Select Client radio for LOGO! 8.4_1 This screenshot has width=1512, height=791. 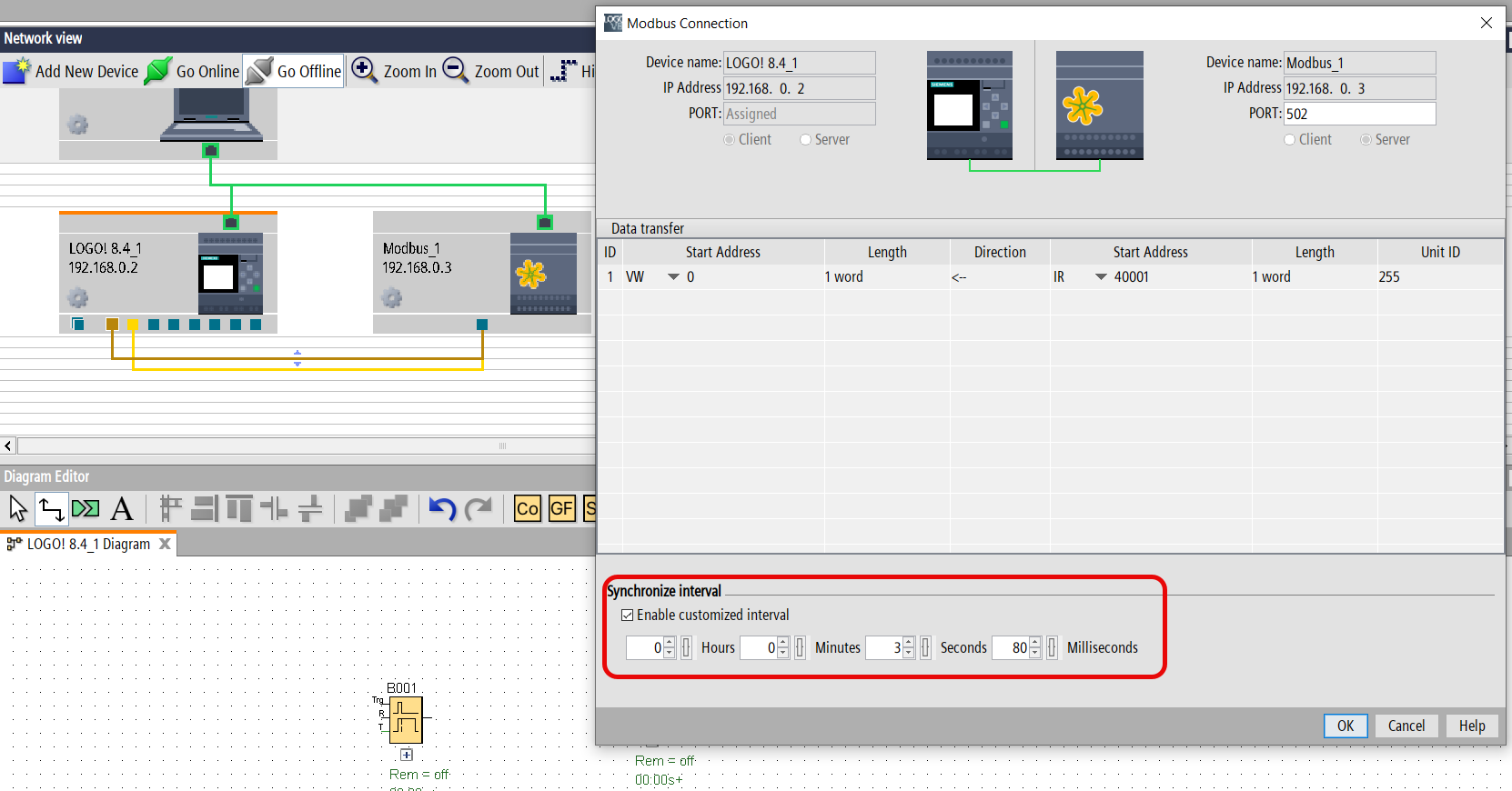(x=729, y=140)
